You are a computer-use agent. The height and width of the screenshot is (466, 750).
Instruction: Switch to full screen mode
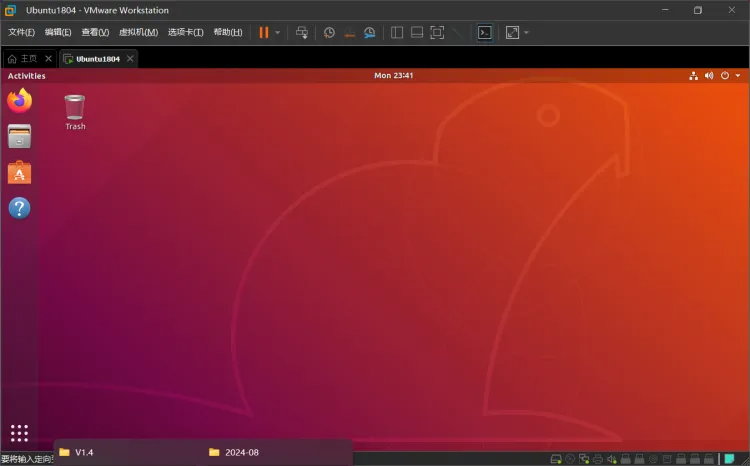437,33
